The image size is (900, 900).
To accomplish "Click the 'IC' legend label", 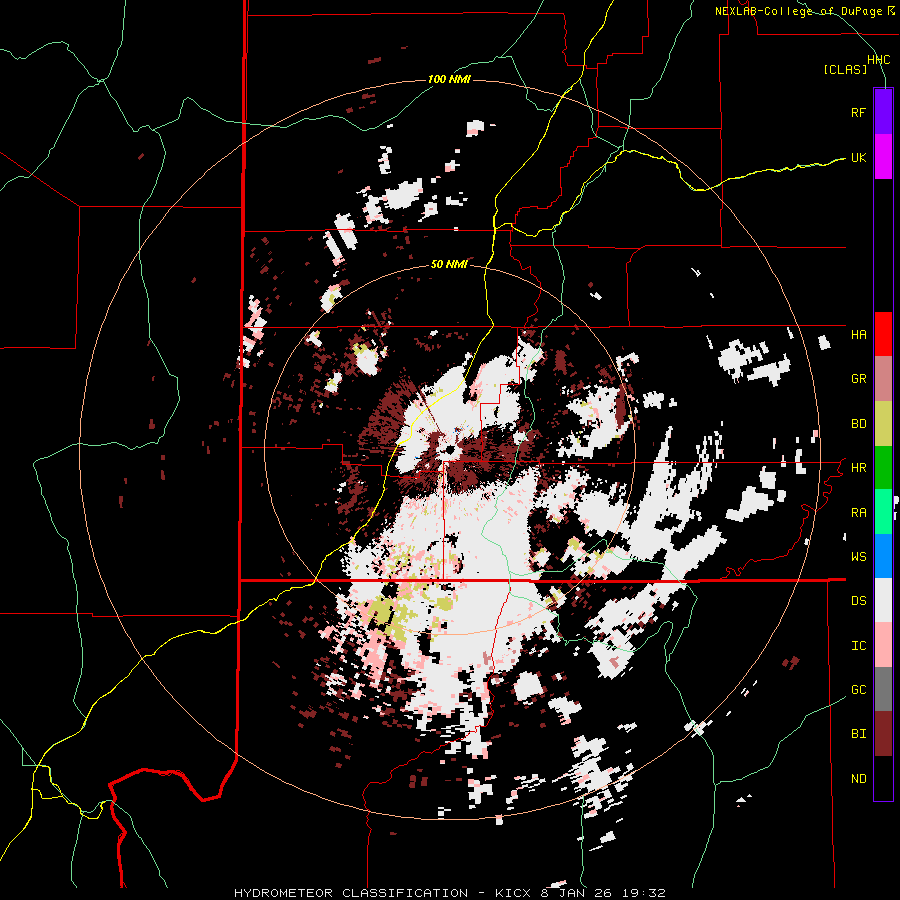I will click(858, 646).
